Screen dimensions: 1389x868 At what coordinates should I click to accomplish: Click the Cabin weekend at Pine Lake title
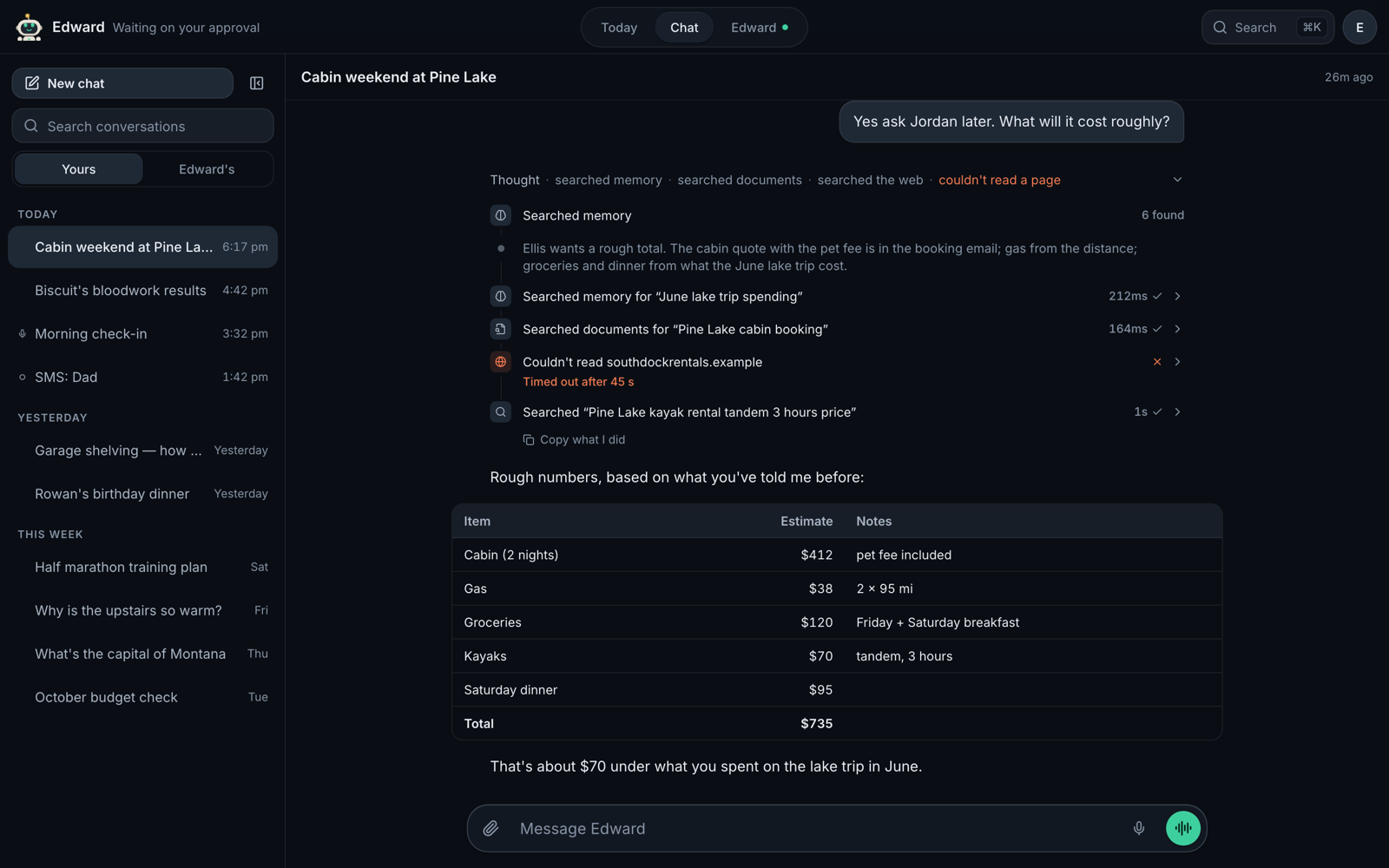tap(398, 77)
